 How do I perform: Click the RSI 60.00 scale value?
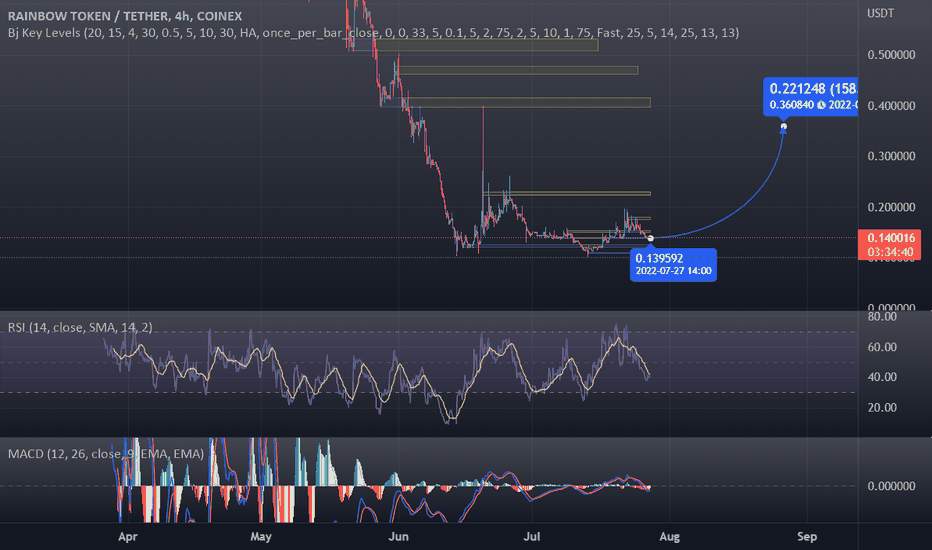[x=882, y=347]
